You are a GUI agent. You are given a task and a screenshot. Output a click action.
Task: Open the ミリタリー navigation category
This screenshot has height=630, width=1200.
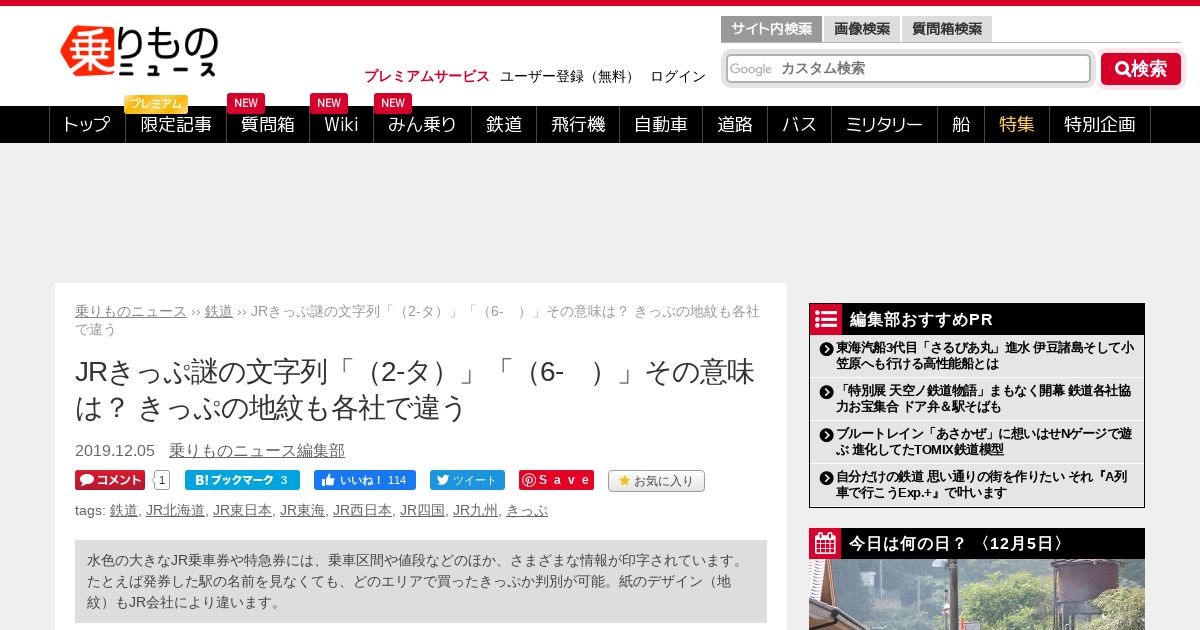pyautogui.click(x=884, y=125)
